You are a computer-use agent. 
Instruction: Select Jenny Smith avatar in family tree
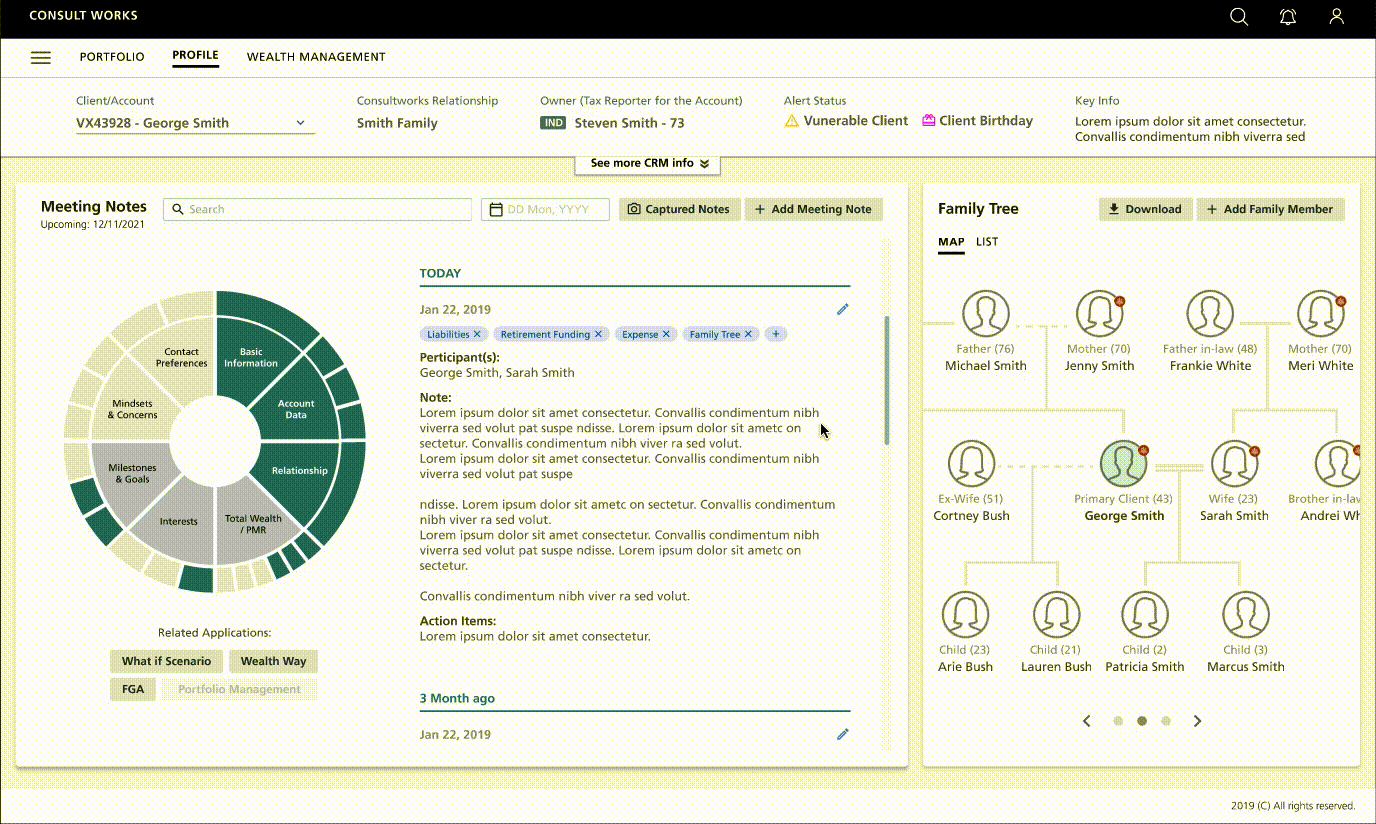tap(1099, 314)
